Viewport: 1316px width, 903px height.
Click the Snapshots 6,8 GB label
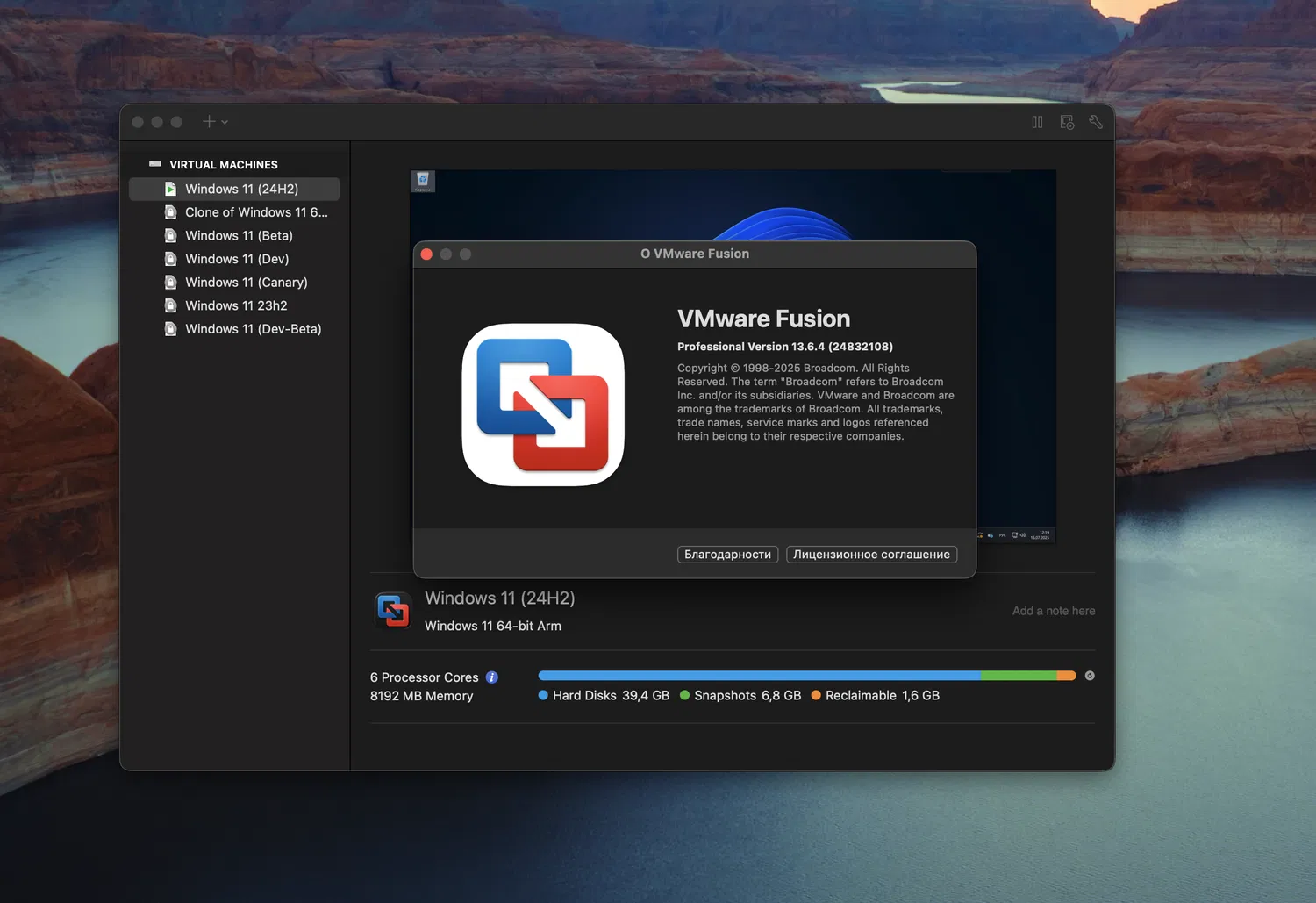click(747, 696)
